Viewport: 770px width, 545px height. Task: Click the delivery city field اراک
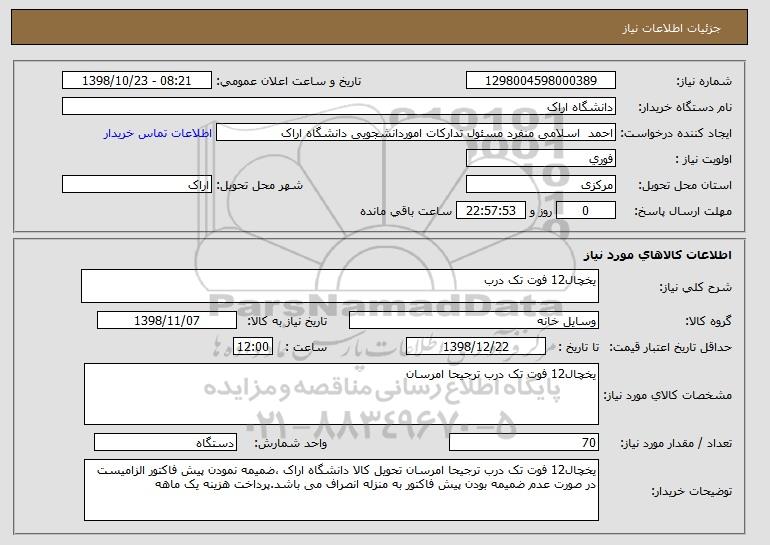(137, 185)
